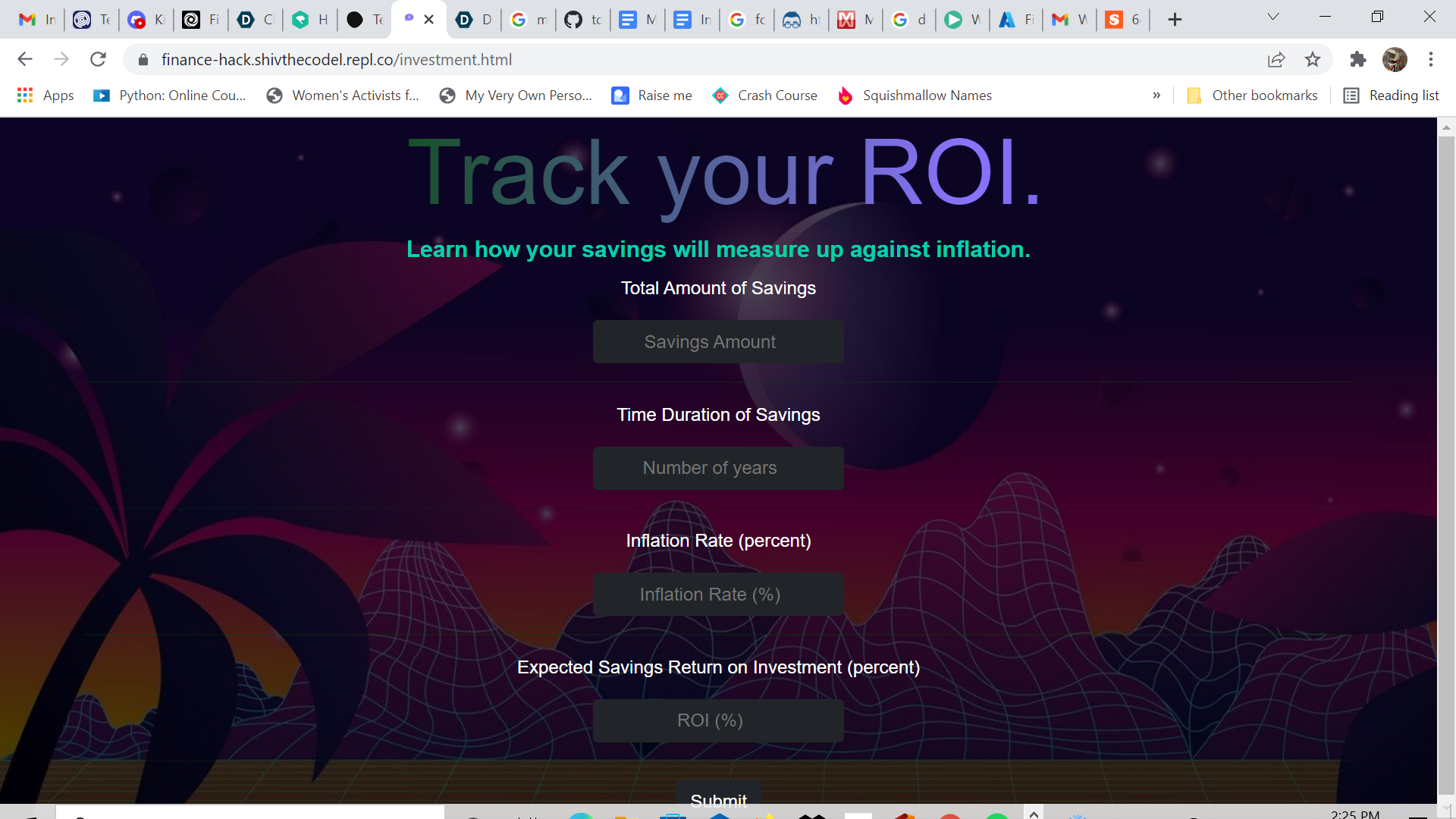
Task: Expand the hidden bookmarks overflow chevron
Action: (1156, 96)
